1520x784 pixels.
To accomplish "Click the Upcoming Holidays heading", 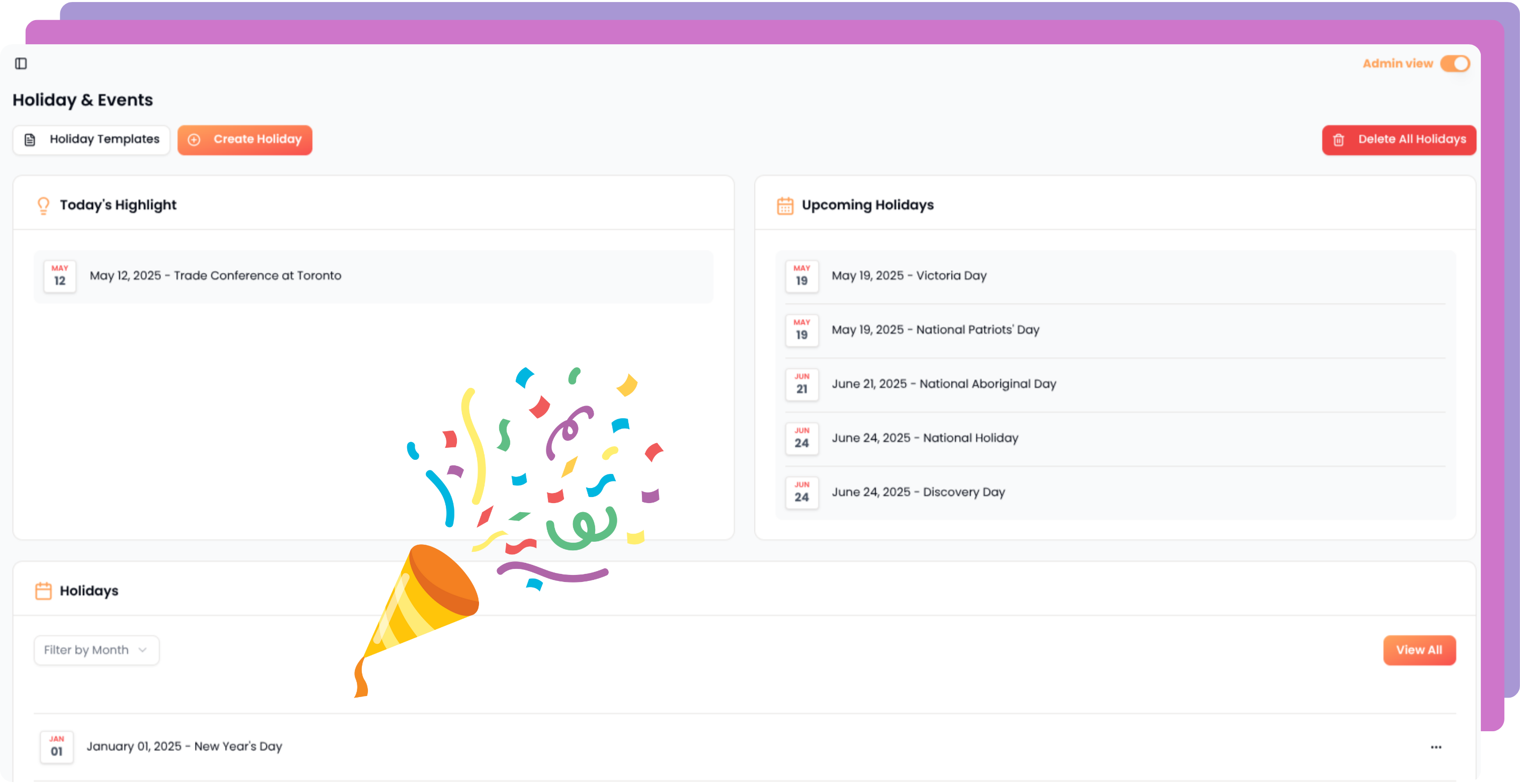I will pos(868,205).
